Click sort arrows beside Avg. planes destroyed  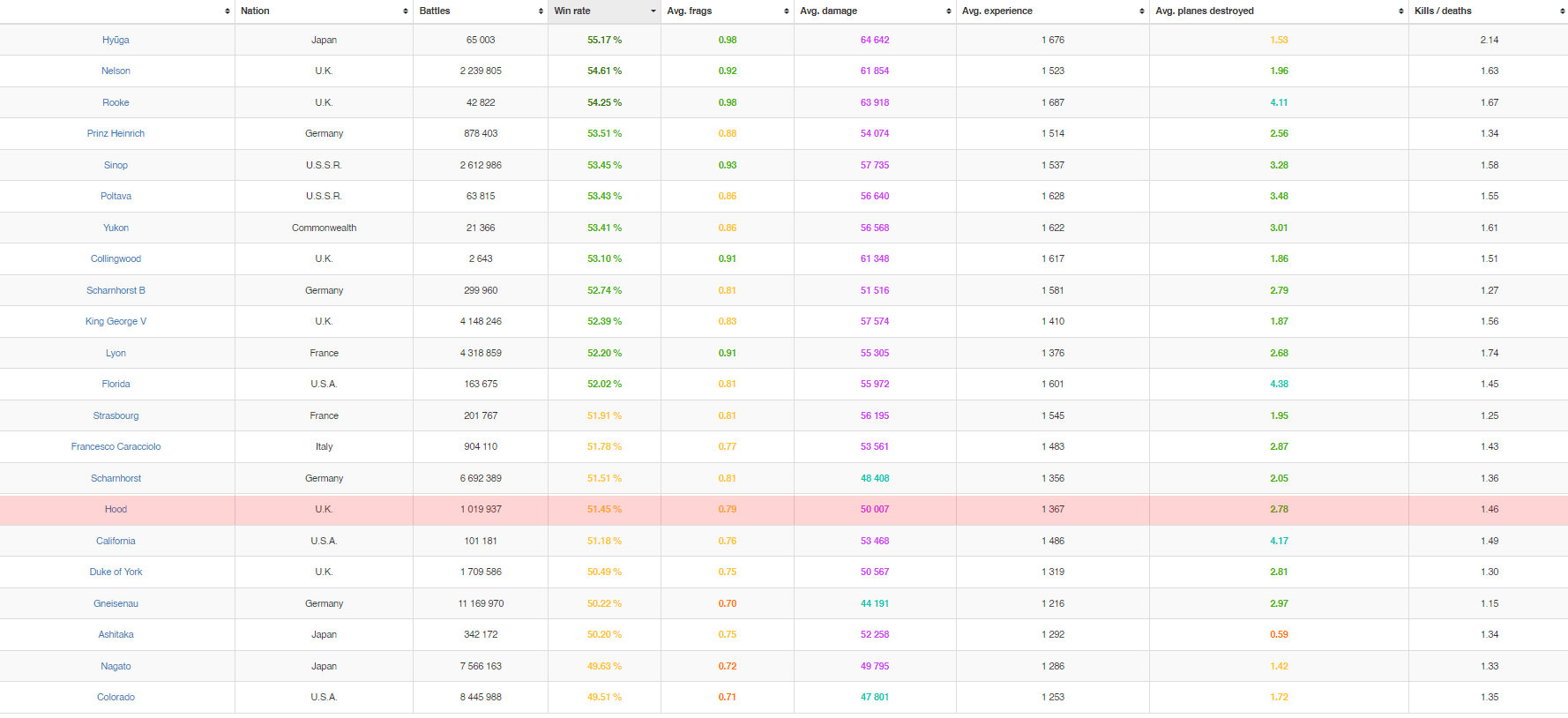[x=1400, y=11]
